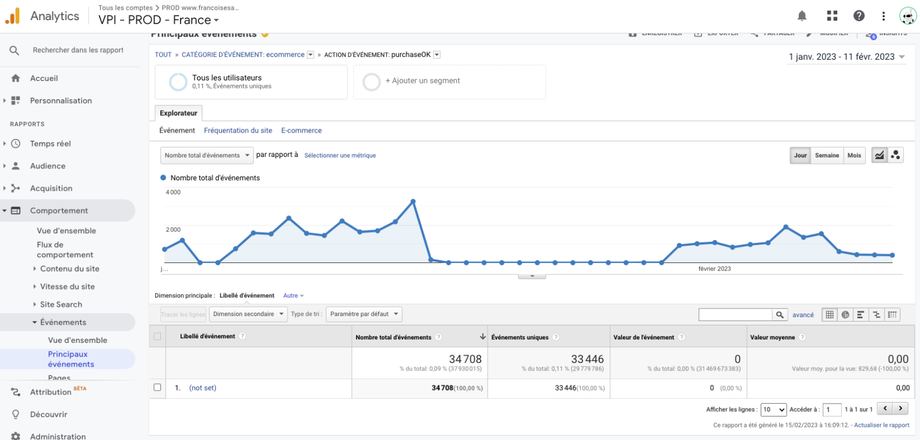The height and width of the screenshot is (440, 920).
Task: Click the avancé filter link
Action: click(803, 315)
